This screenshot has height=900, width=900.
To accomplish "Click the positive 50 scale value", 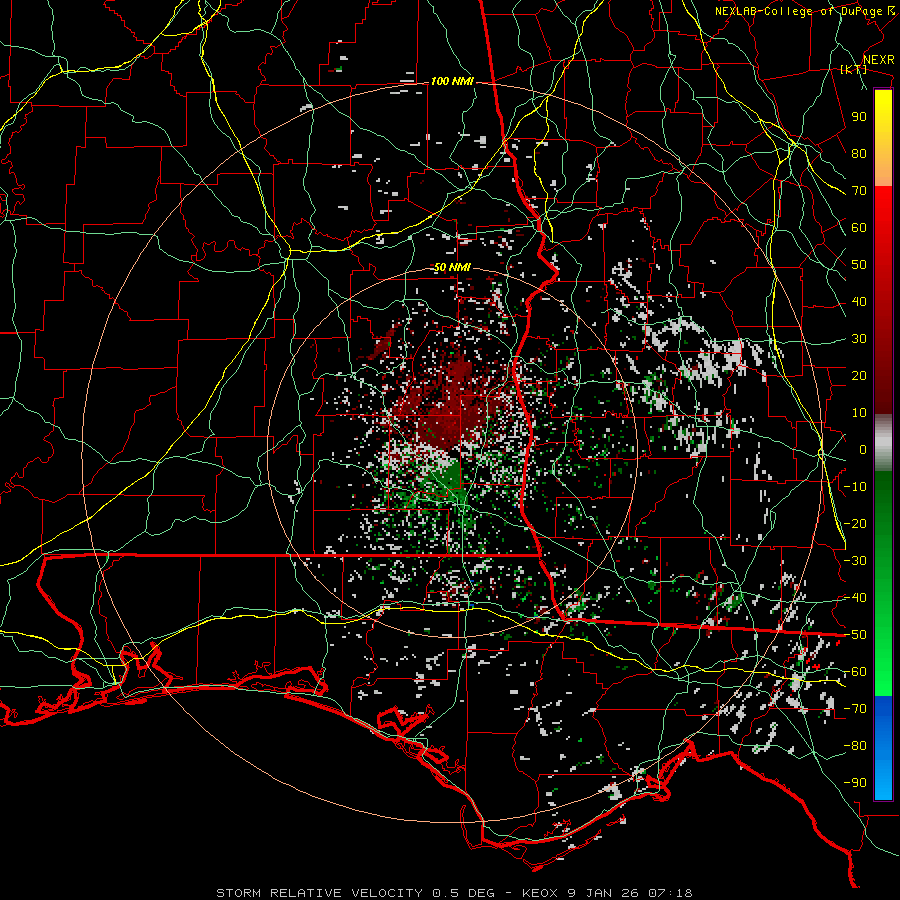I will click(x=859, y=265).
